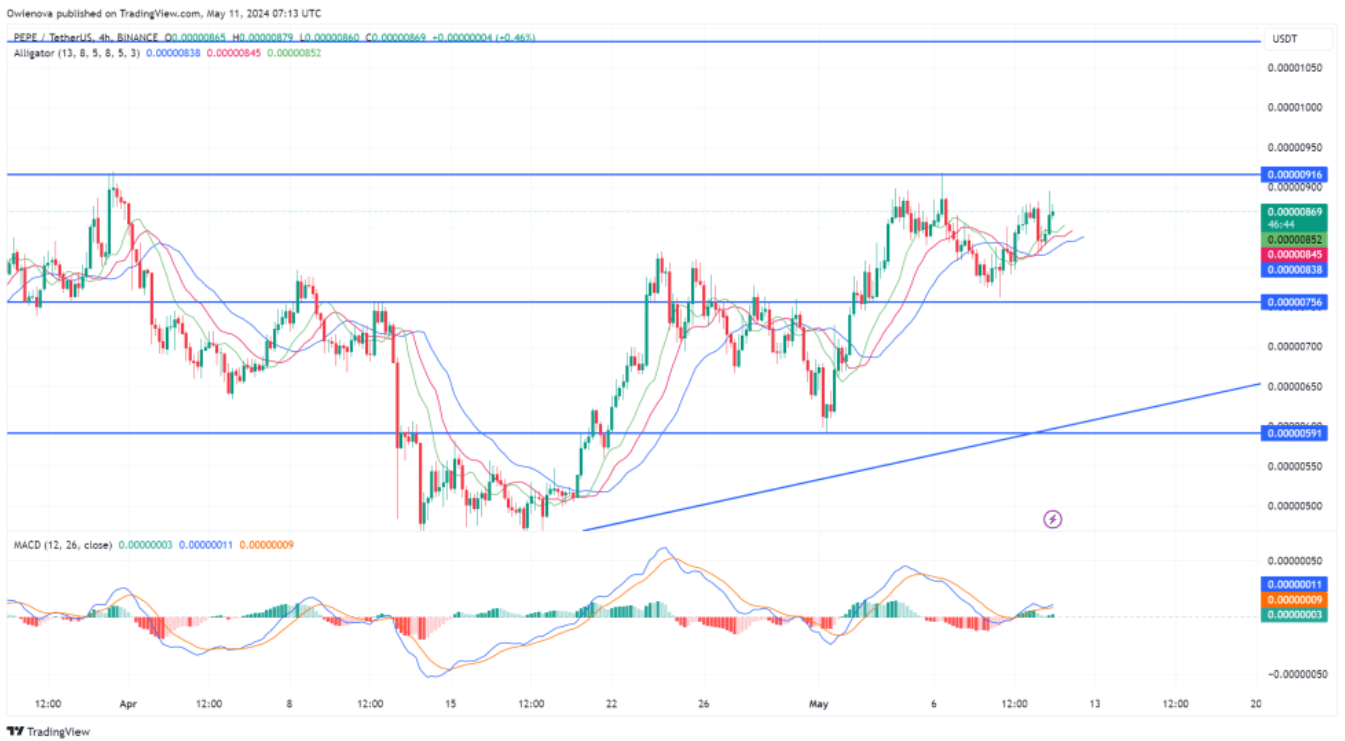Select the Alligator (13, 8, 5, 8, 5, 3) legend
This screenshot has width=1345, height=741.
76,52
